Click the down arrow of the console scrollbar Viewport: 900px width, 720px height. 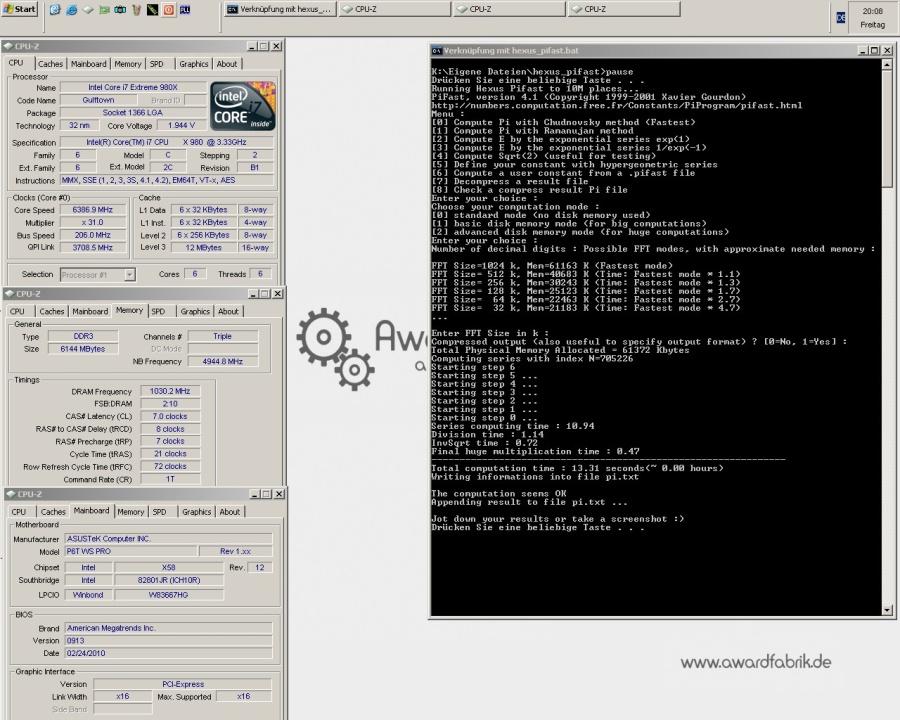coord(887,610)
